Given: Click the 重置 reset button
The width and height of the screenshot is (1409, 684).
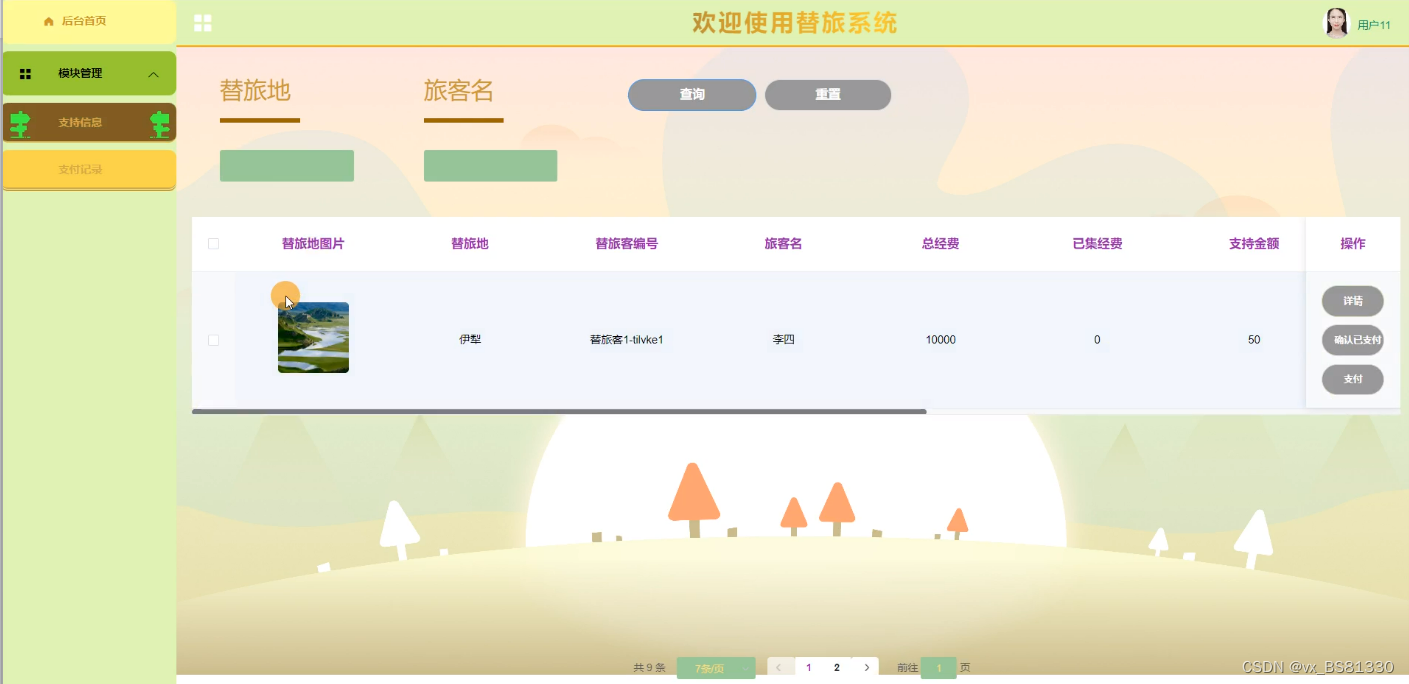Looking at the screenshot, I should [x=828, y=95].
